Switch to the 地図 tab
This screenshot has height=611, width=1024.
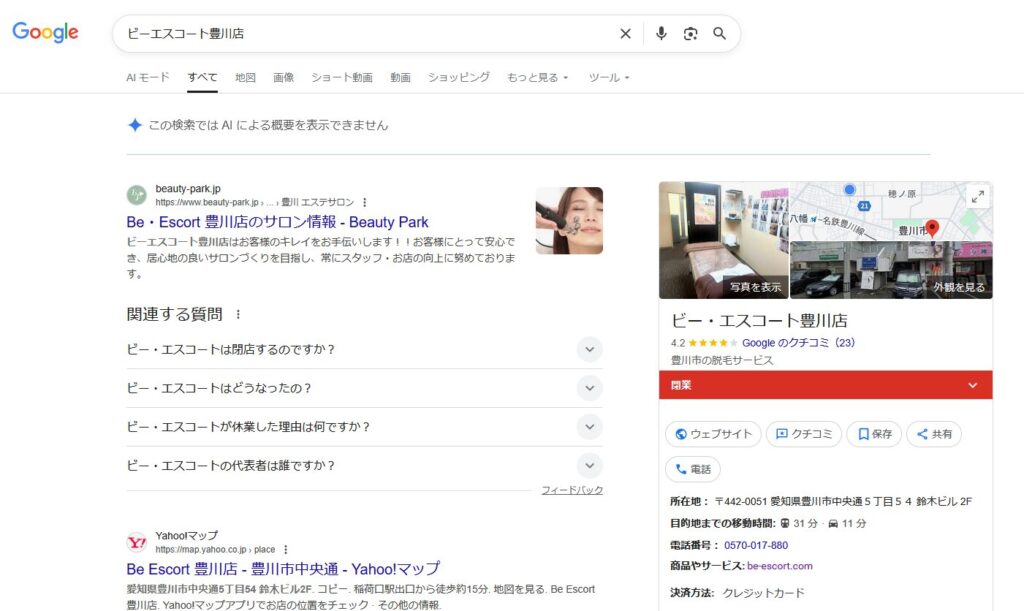pyautogui.click(x=245, y=77)
